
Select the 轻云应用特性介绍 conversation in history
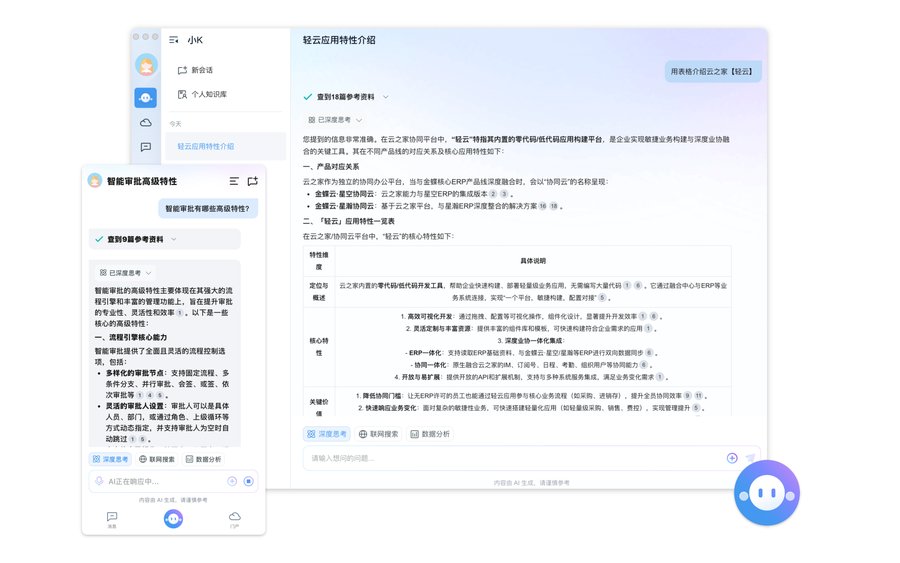point(226,146)
